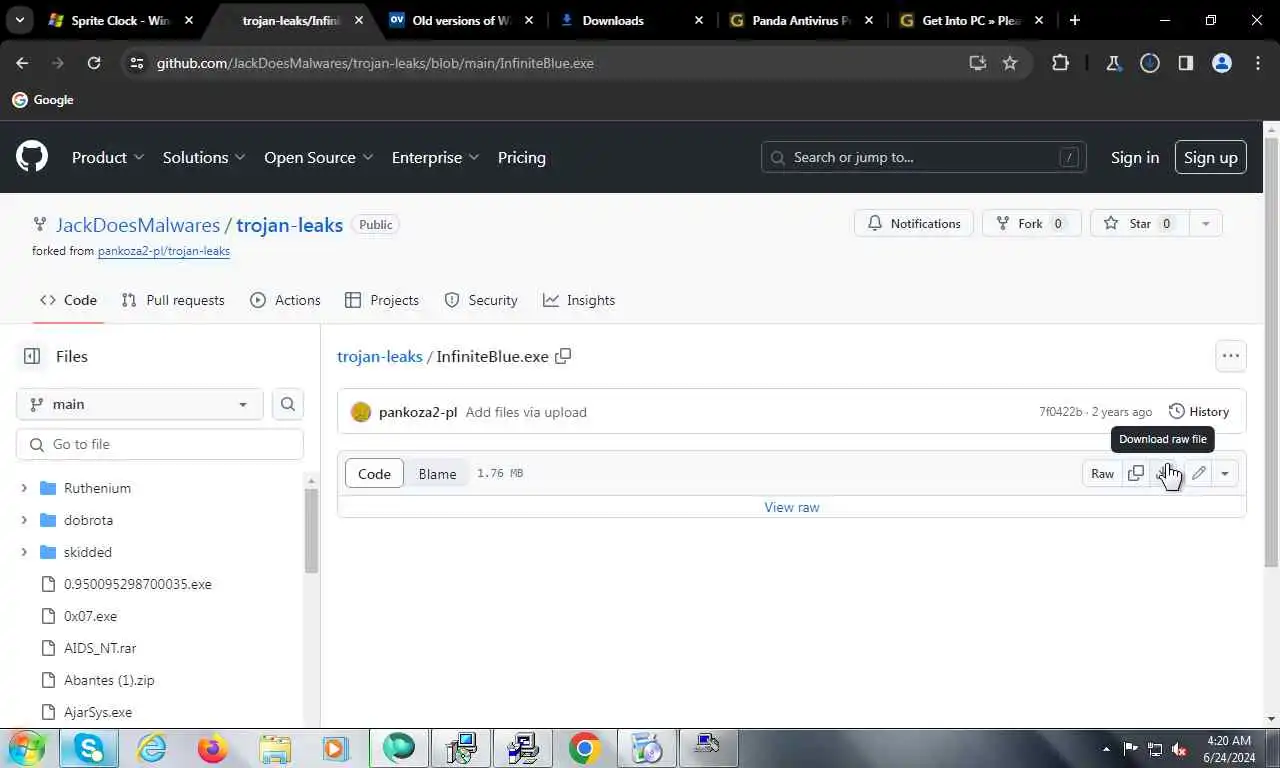The image size is (1280, 768).
Task: Open new browser tab with plus button
Action: [x=1074, y=20]
